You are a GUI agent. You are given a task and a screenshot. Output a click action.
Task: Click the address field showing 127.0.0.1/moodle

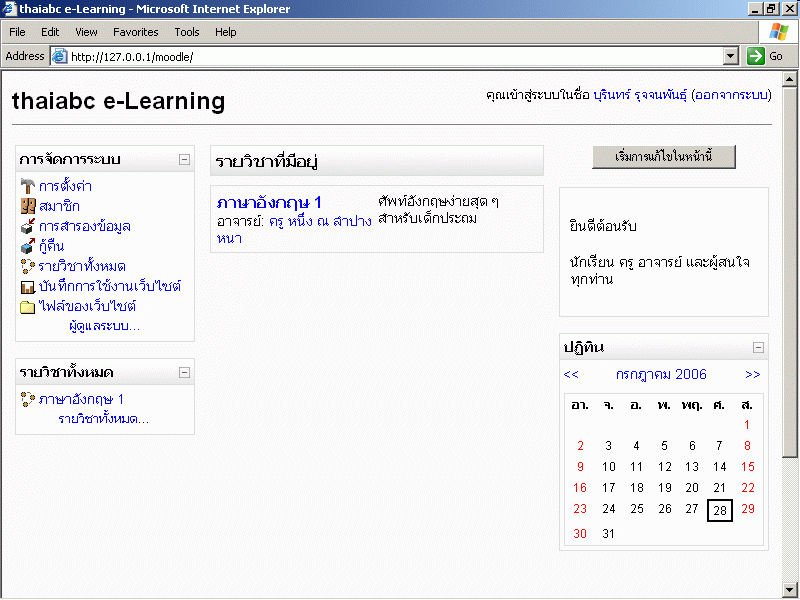pyautogui.click(x=390, y=56)
